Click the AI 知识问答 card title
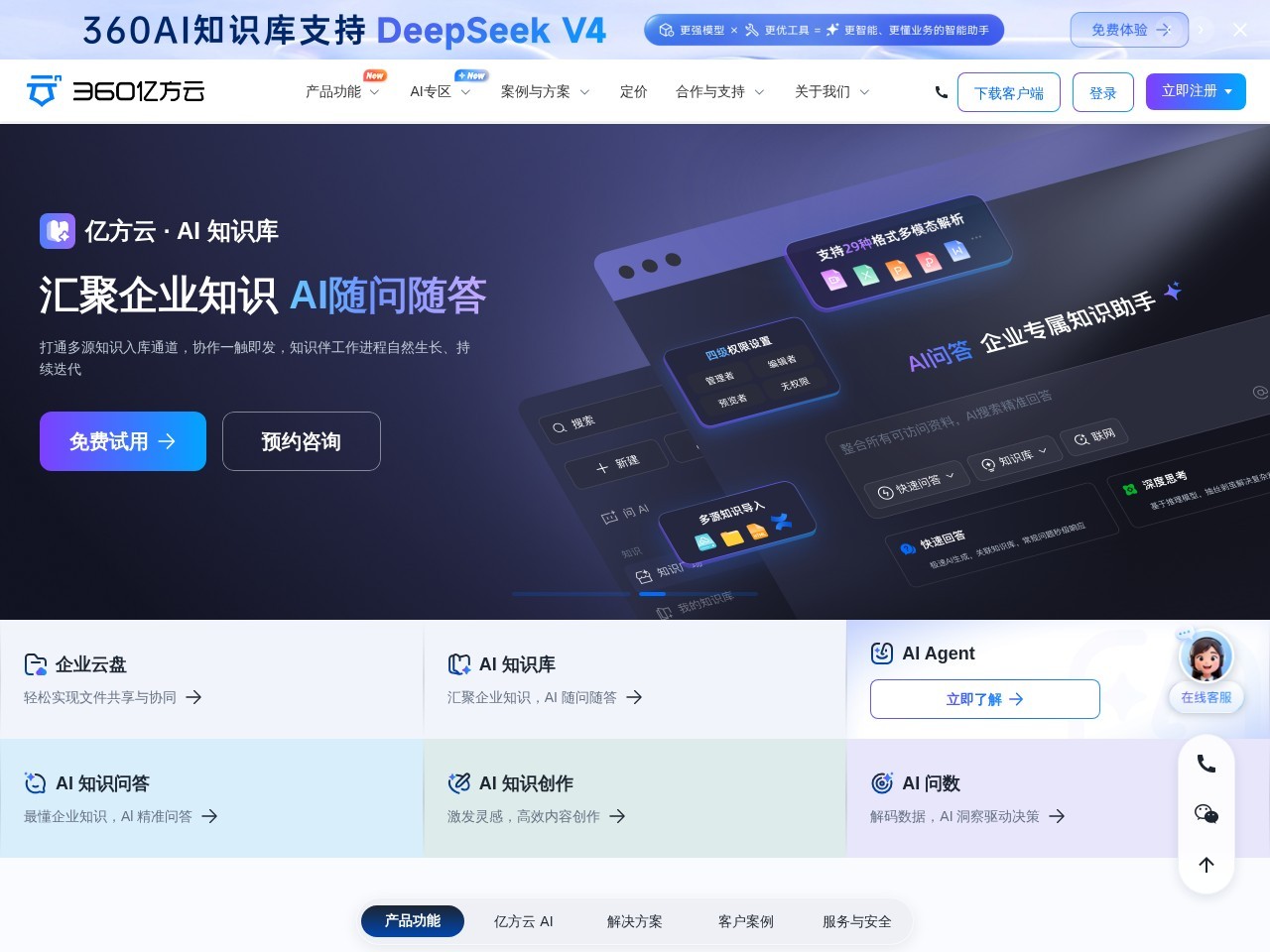The image size is (1270, 952). coord(103,783)
